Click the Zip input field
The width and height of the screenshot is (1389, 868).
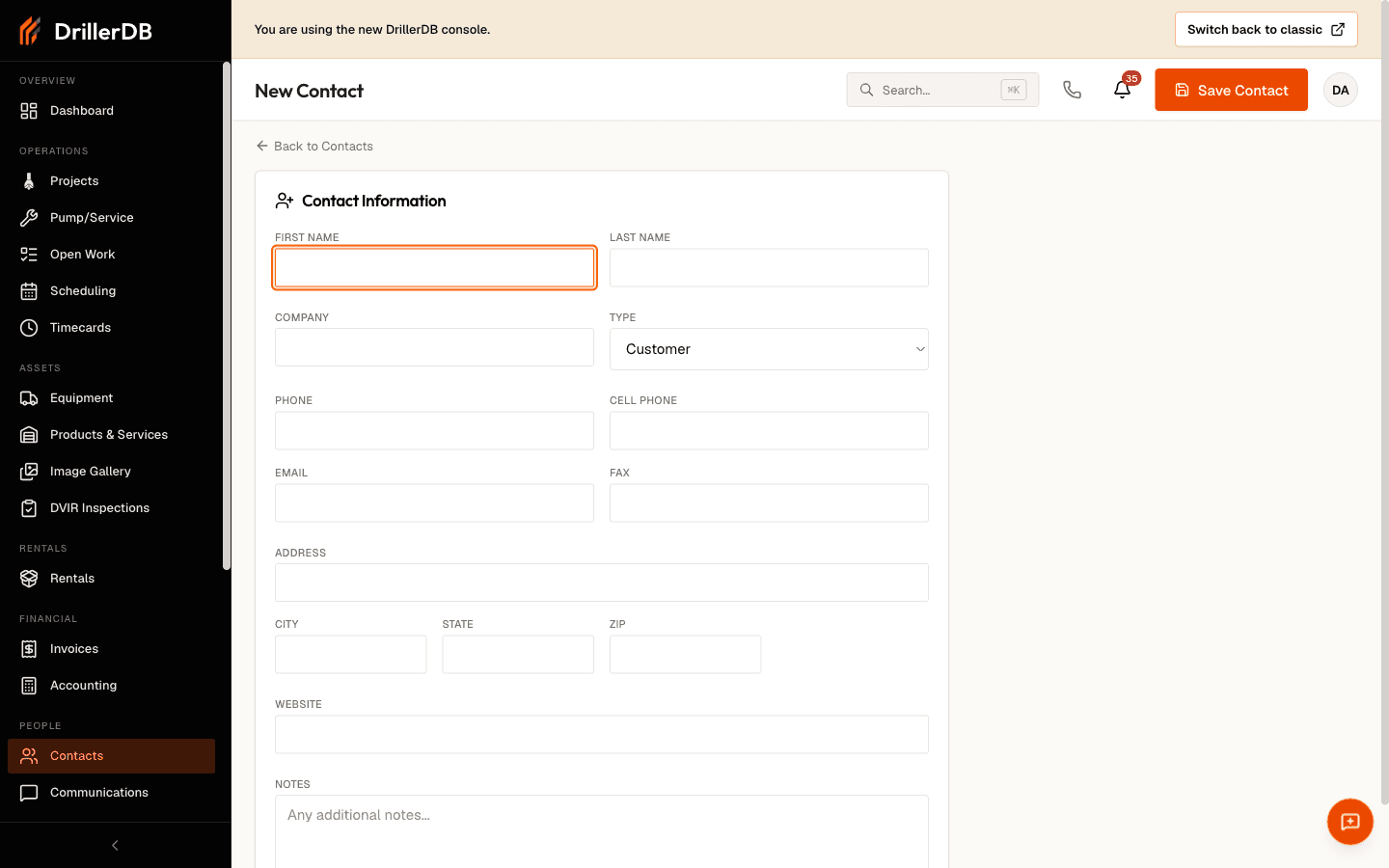[x=685, y=654]
